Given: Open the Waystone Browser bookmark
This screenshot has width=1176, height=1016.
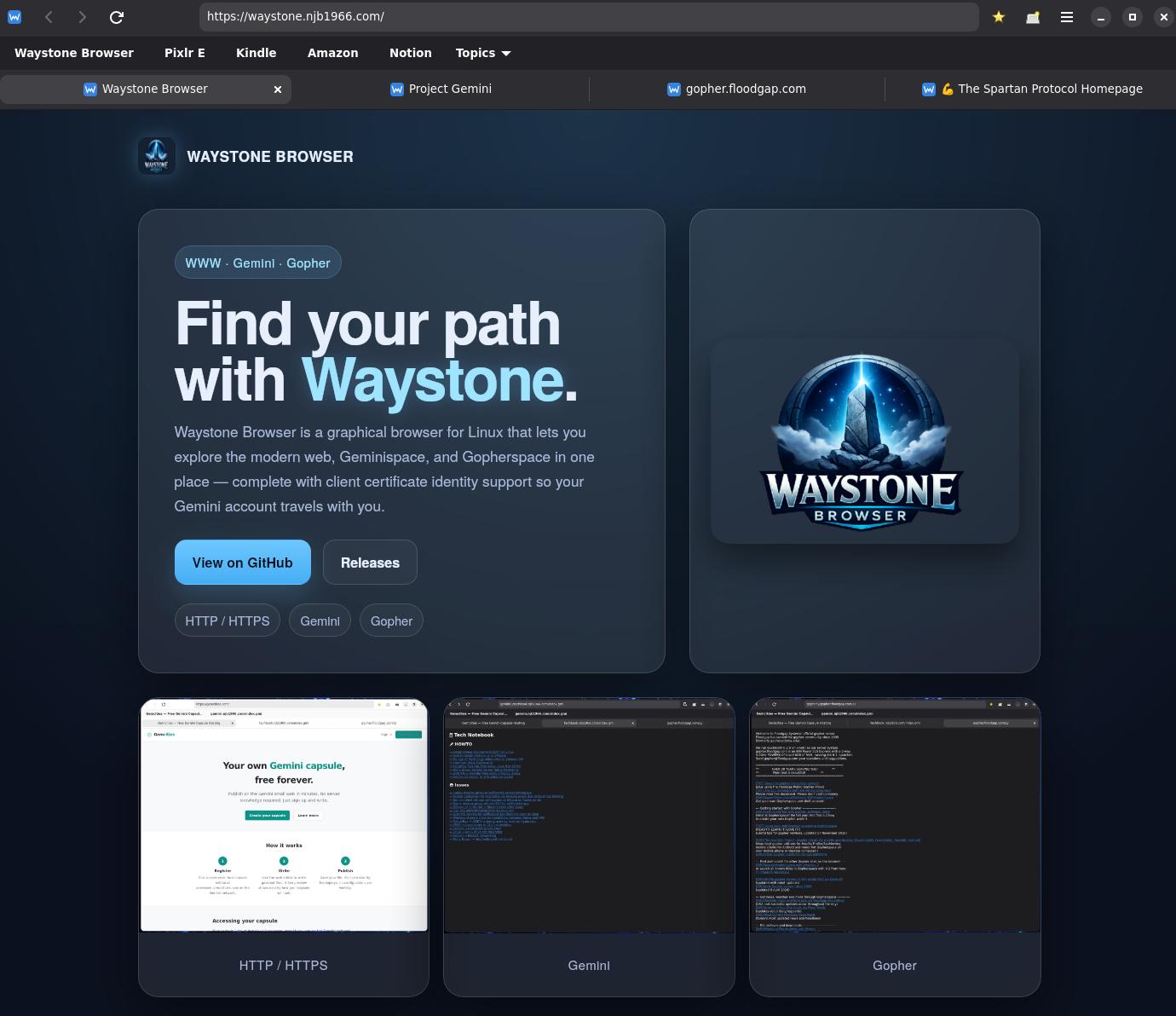Looking at the screenshot, I should pos(74,53).
